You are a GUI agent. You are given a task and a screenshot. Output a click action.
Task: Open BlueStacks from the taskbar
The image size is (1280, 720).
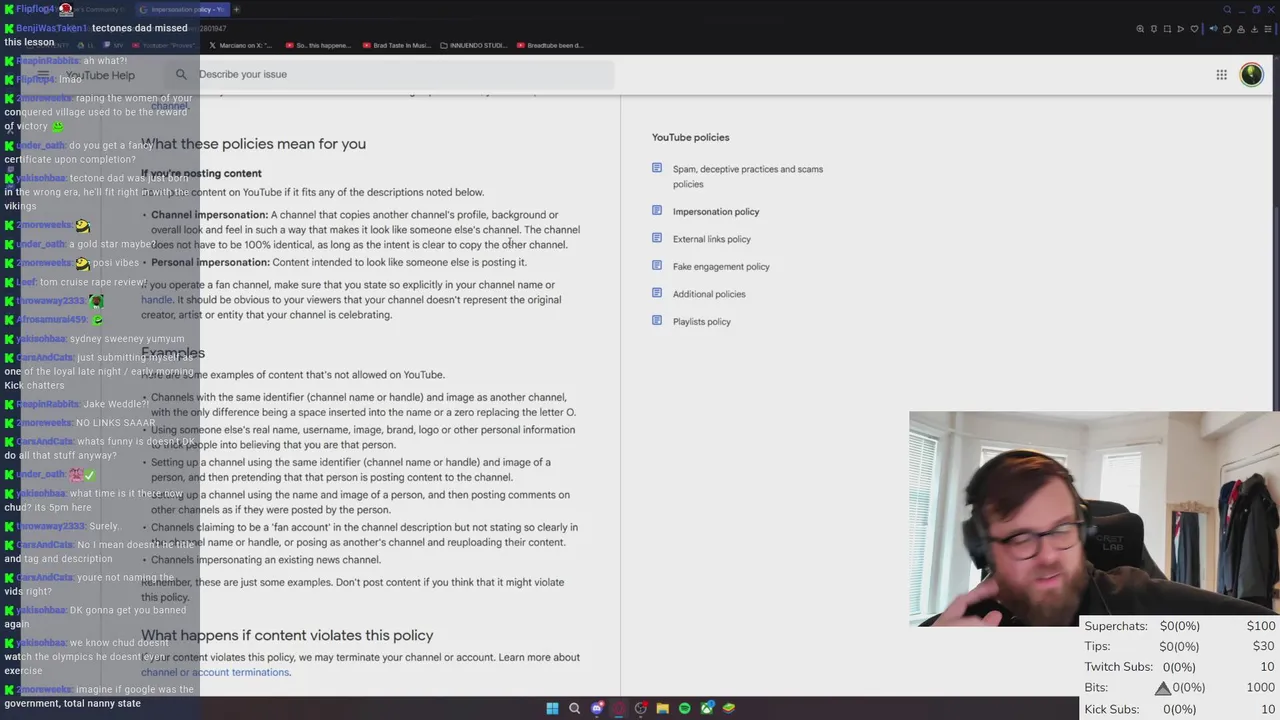[729, 708]
